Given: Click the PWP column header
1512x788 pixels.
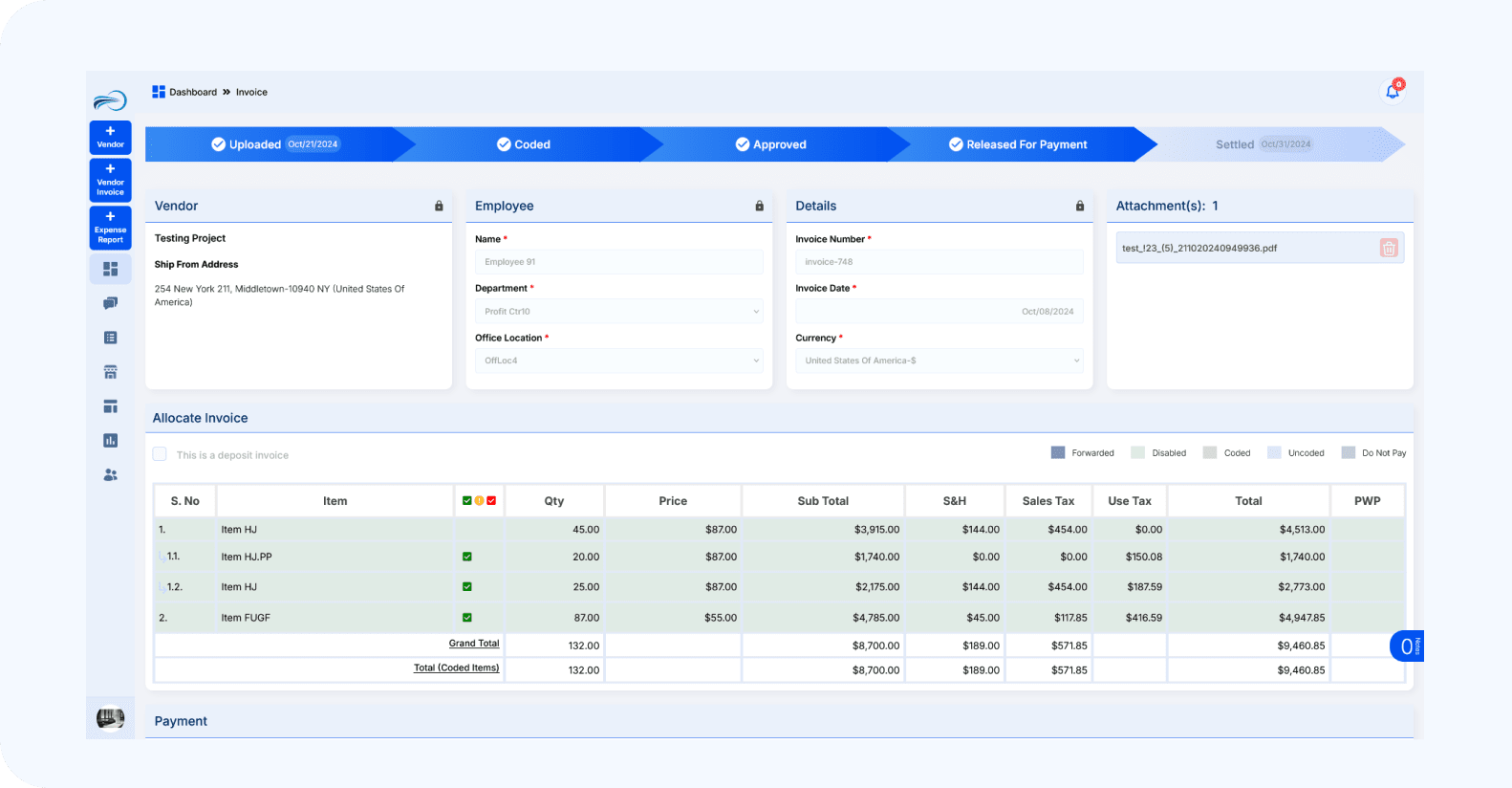Looking at the screenshot, I should (x=1368, y=501).
